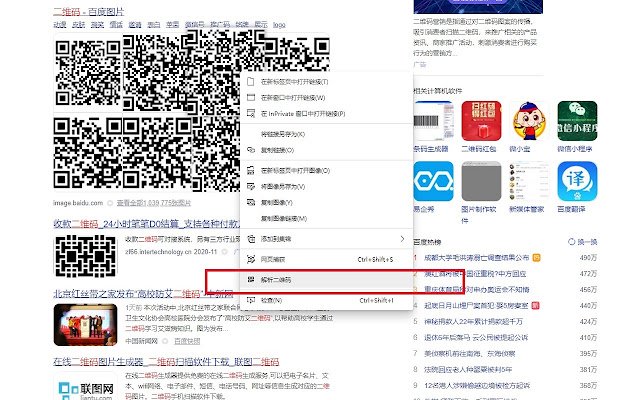Select "网页捕获" web capture entry
Screen dimensions: 640x400
[x=327, y=259]
